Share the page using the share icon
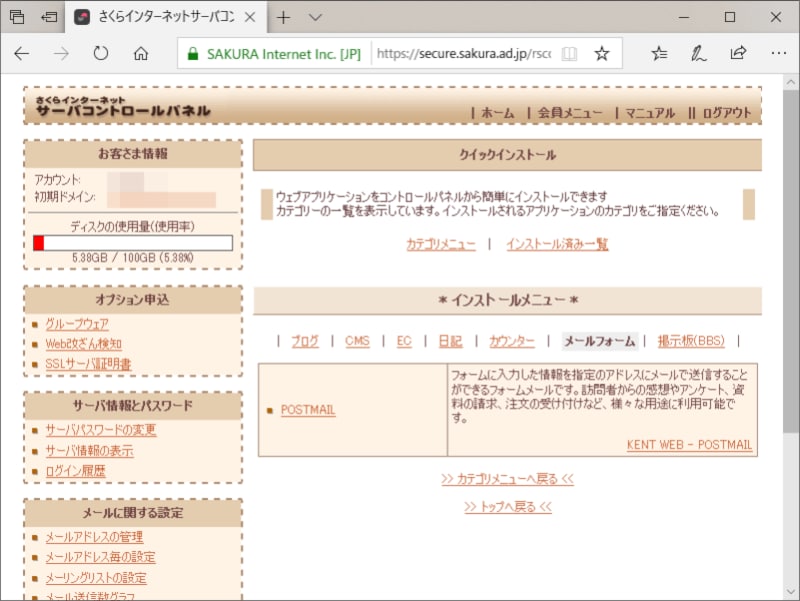The height and width of the screenshot is (601, 800). click(738, 55)
